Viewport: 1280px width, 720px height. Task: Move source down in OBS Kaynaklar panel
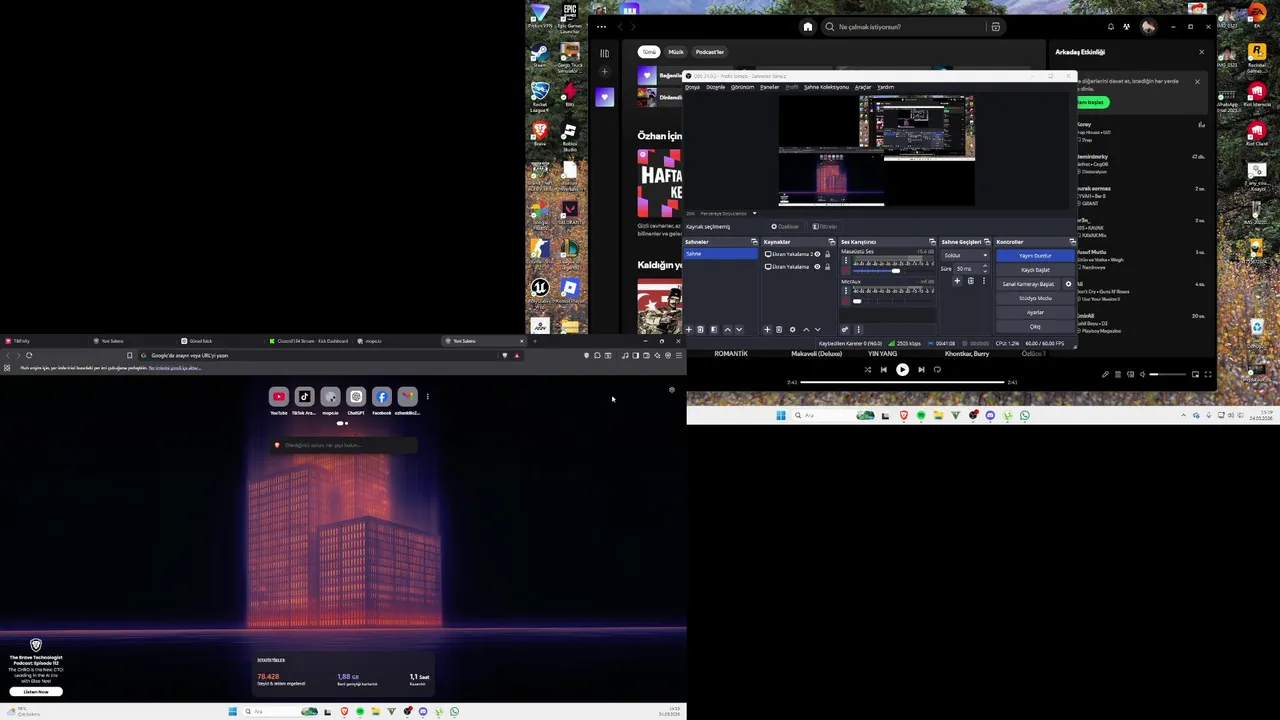(x=818, y=329)
